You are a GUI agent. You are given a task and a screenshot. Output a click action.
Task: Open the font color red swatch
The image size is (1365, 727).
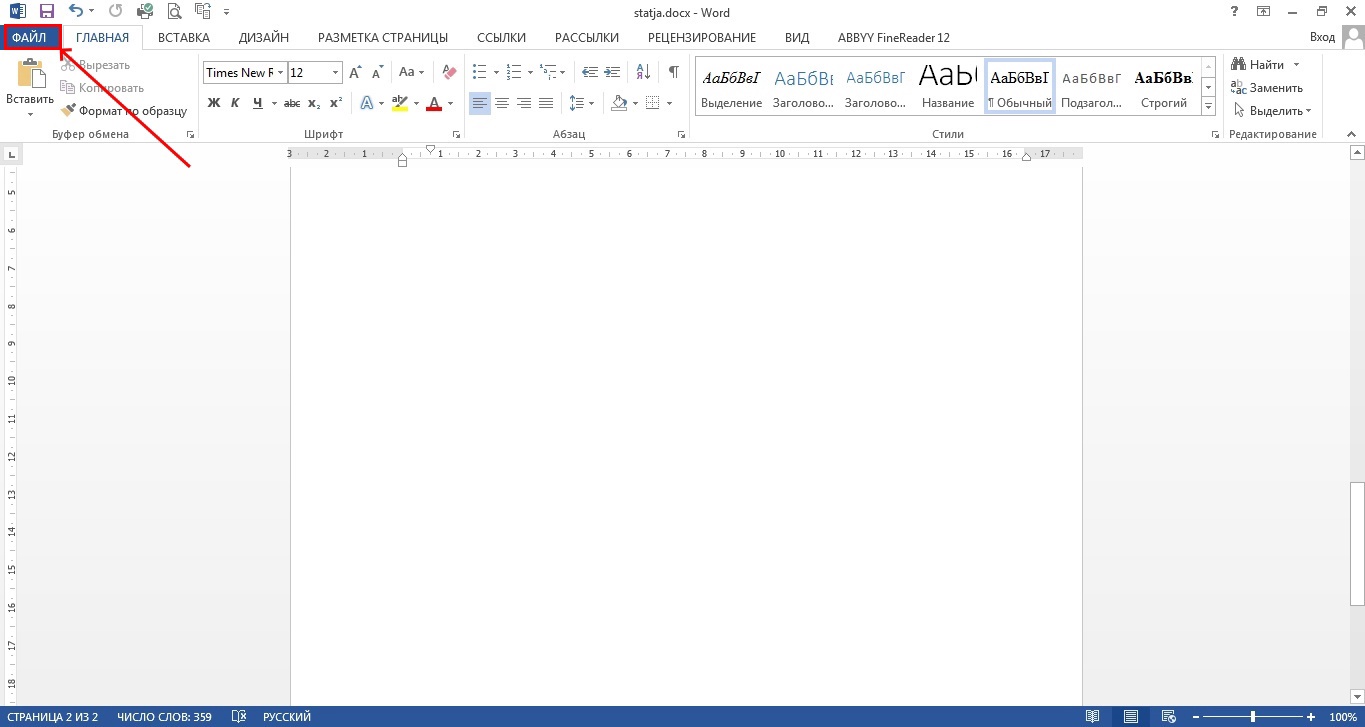pos(434,103)
